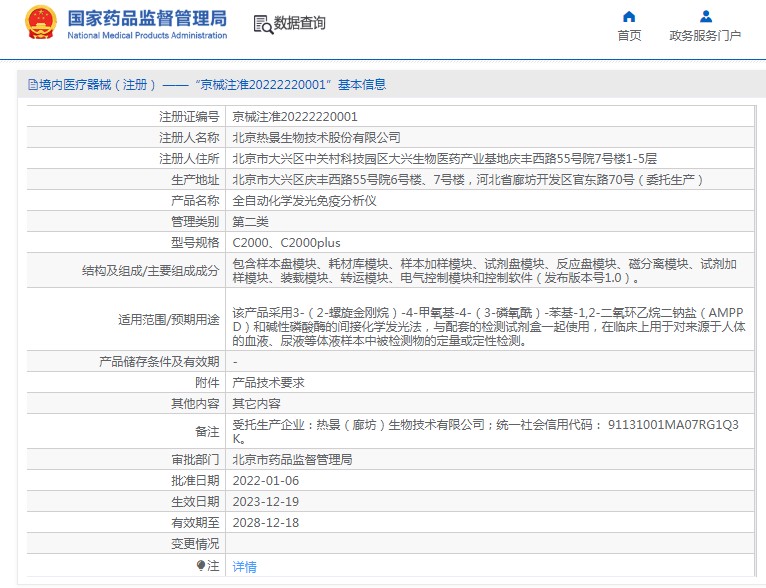Open the 详情 details link

tap(244, 567)
